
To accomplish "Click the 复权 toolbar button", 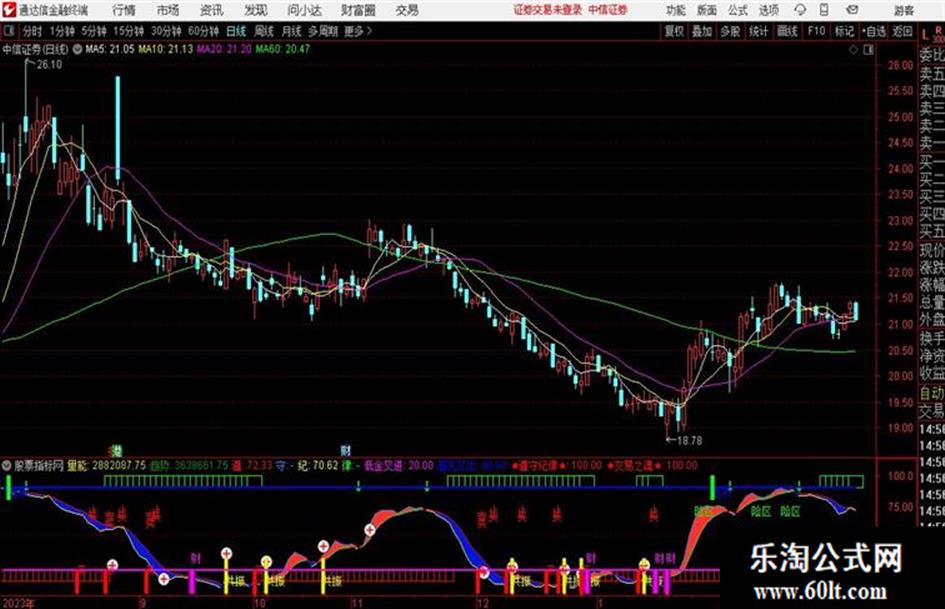I will point(674,31).
